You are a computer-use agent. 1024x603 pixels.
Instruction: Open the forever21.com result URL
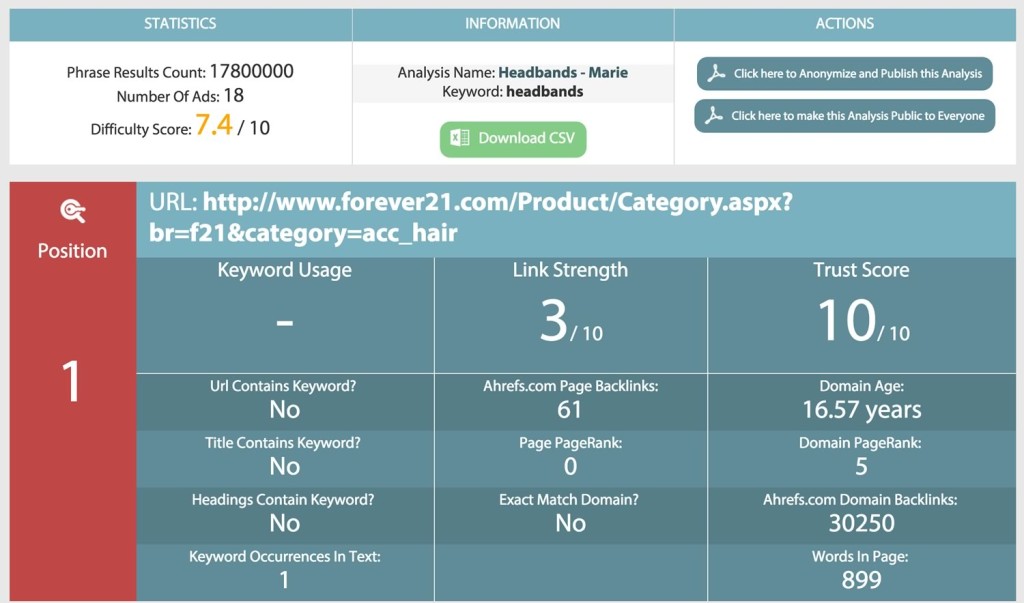(x=470, y=217)
